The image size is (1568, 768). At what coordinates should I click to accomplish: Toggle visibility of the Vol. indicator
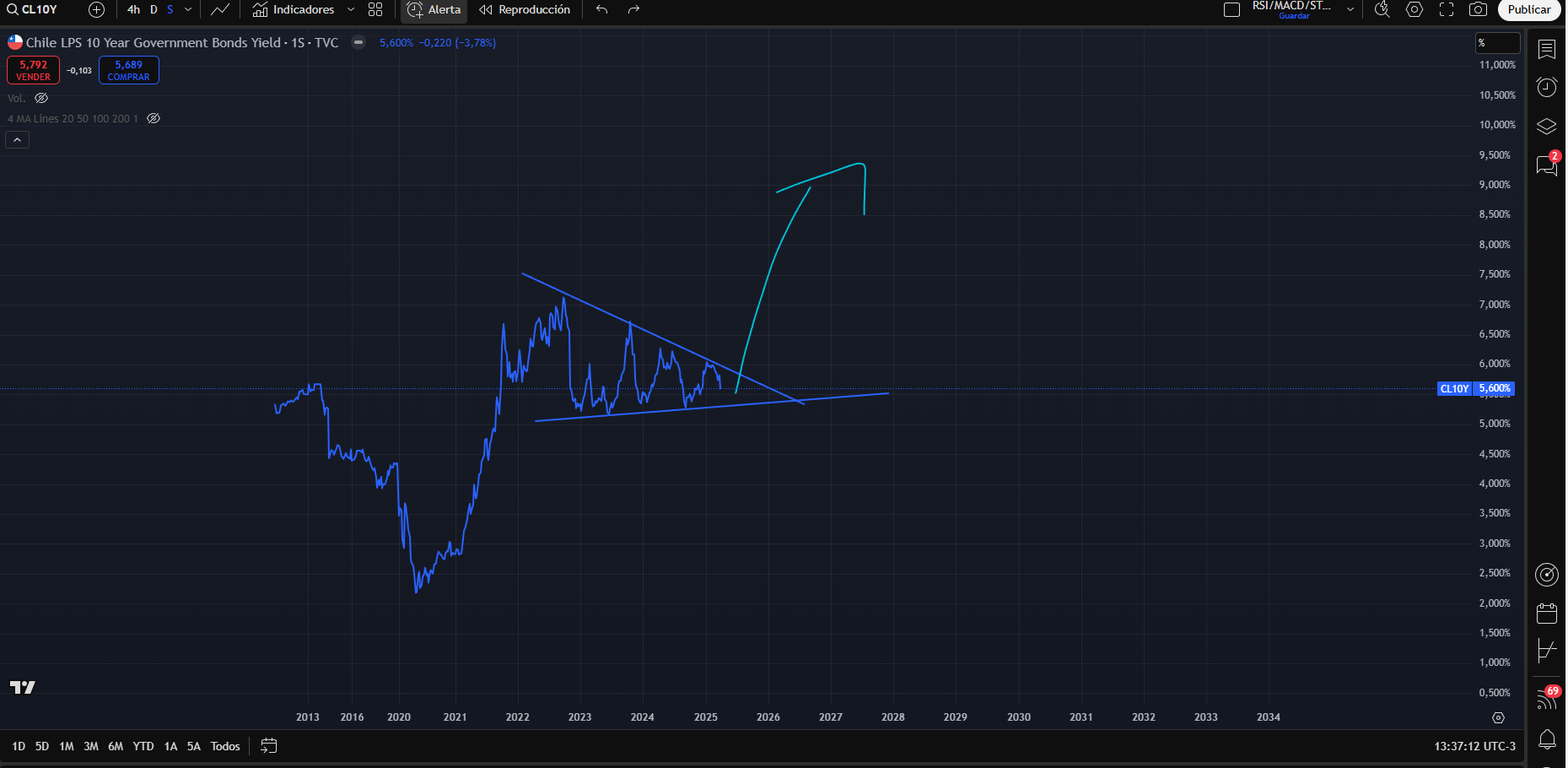pos(41,98)
